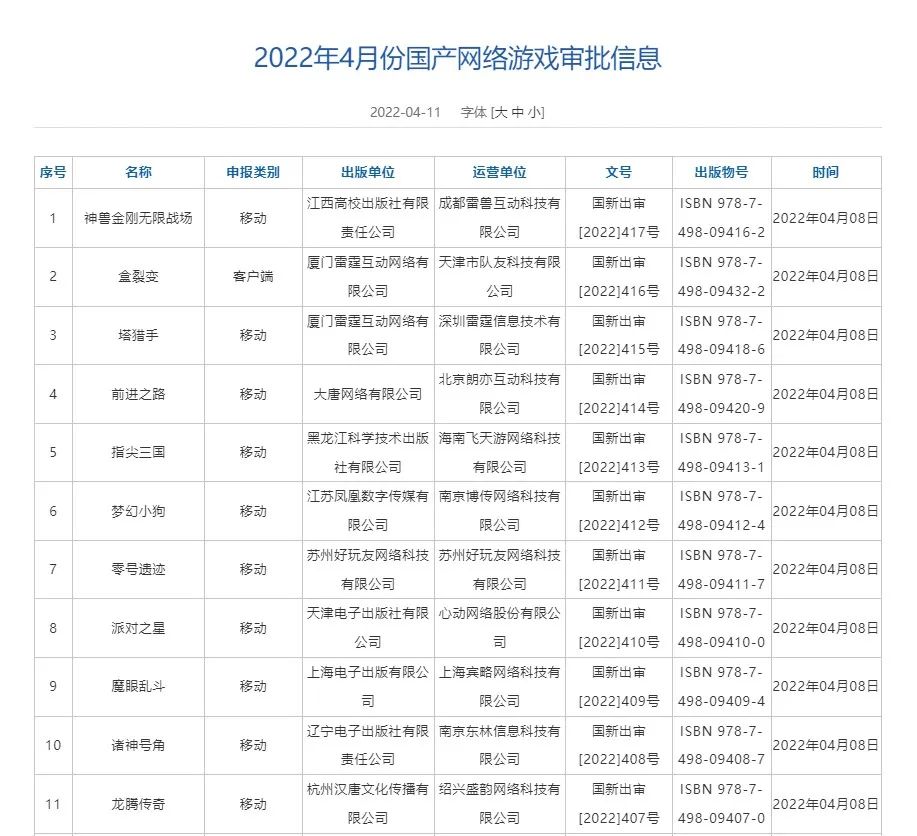917x836 pixels.
Task: Click publisher 天津电子出版社有限公司
Action: [x=368, y=628]
